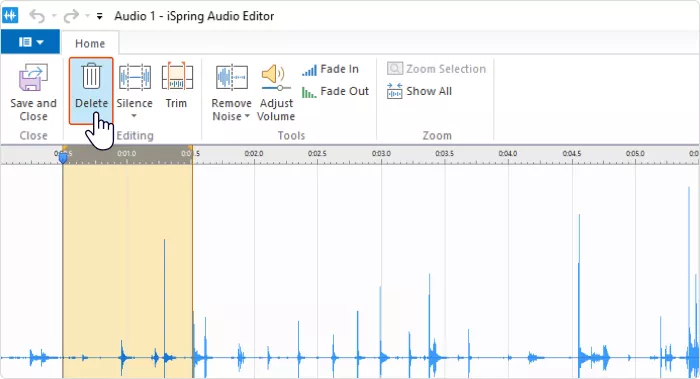Switch to the Home ribbon tab
700x379 pixels.
tap(90, 43)
